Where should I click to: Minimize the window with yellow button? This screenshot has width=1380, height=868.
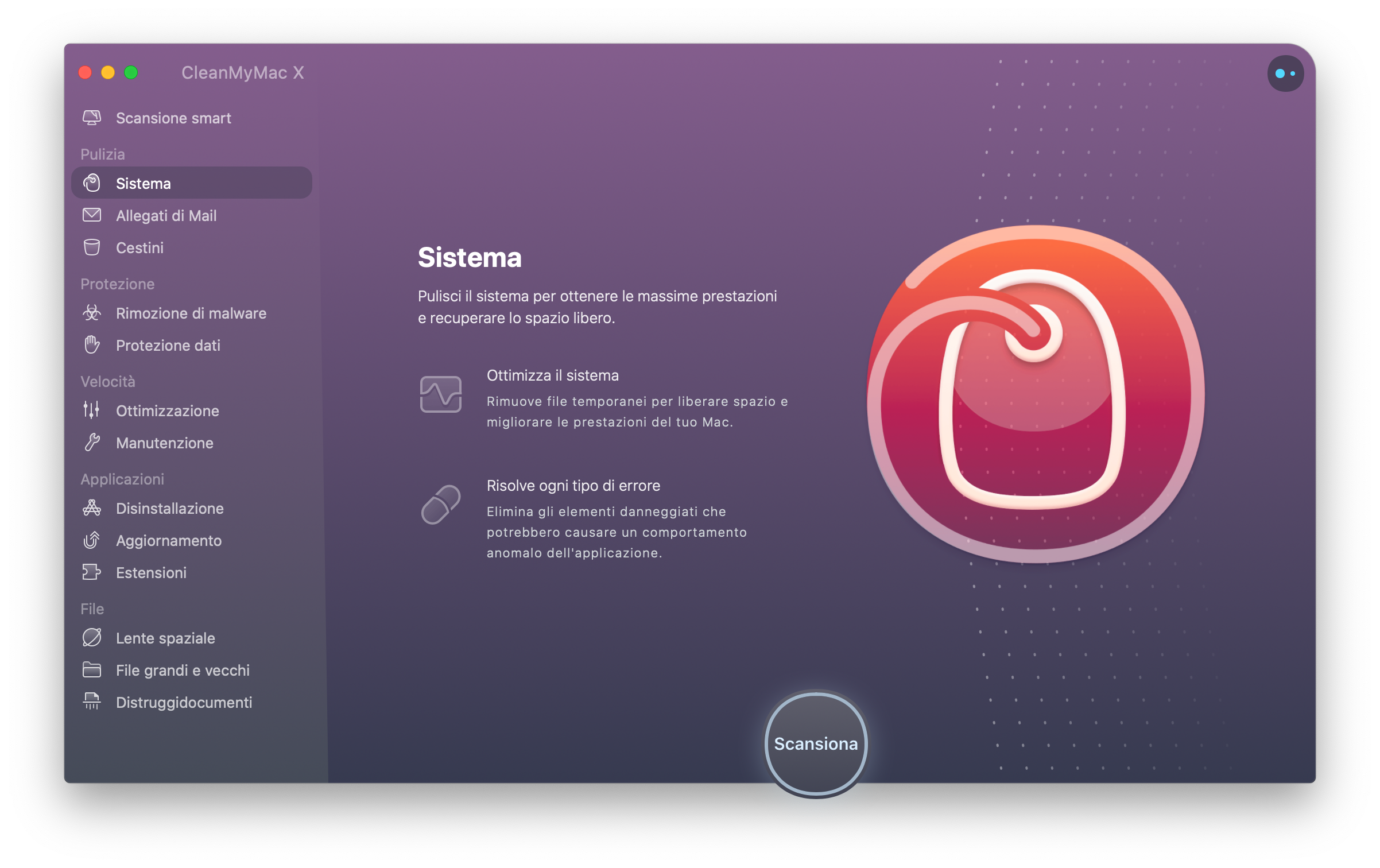click(108, 72)
